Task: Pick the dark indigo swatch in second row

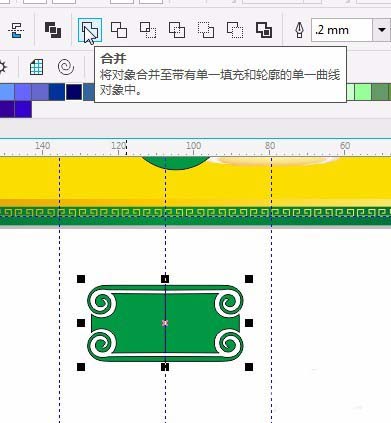Action: coord(7,109)
